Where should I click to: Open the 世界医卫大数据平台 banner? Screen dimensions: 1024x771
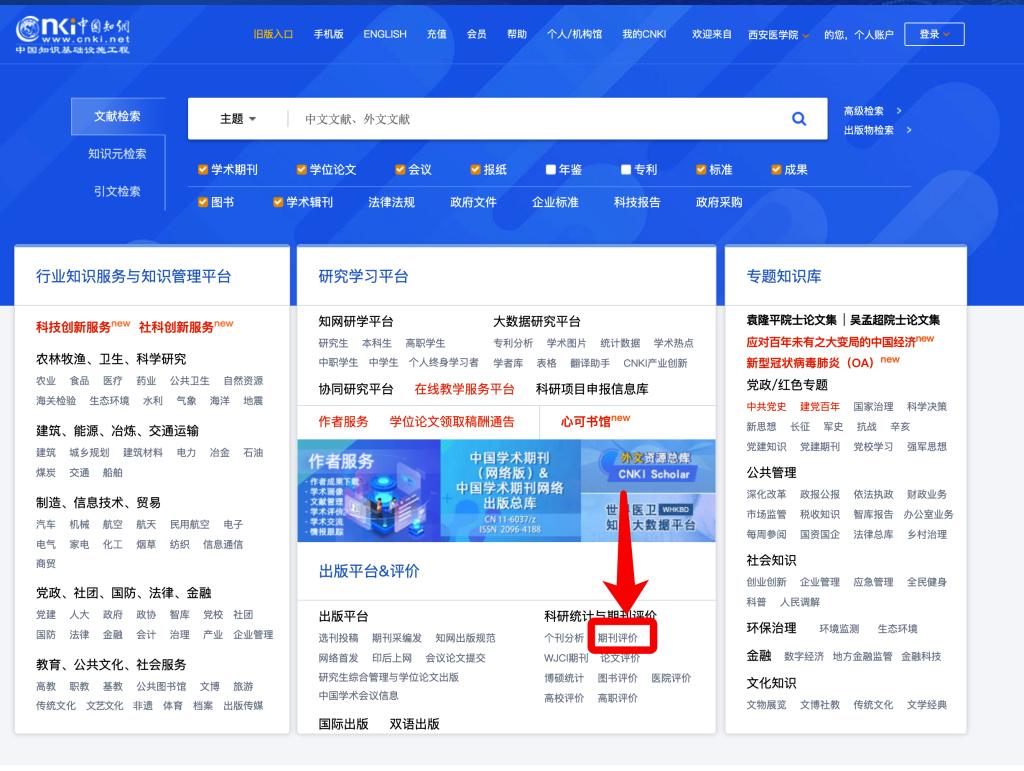click(648, 517)
